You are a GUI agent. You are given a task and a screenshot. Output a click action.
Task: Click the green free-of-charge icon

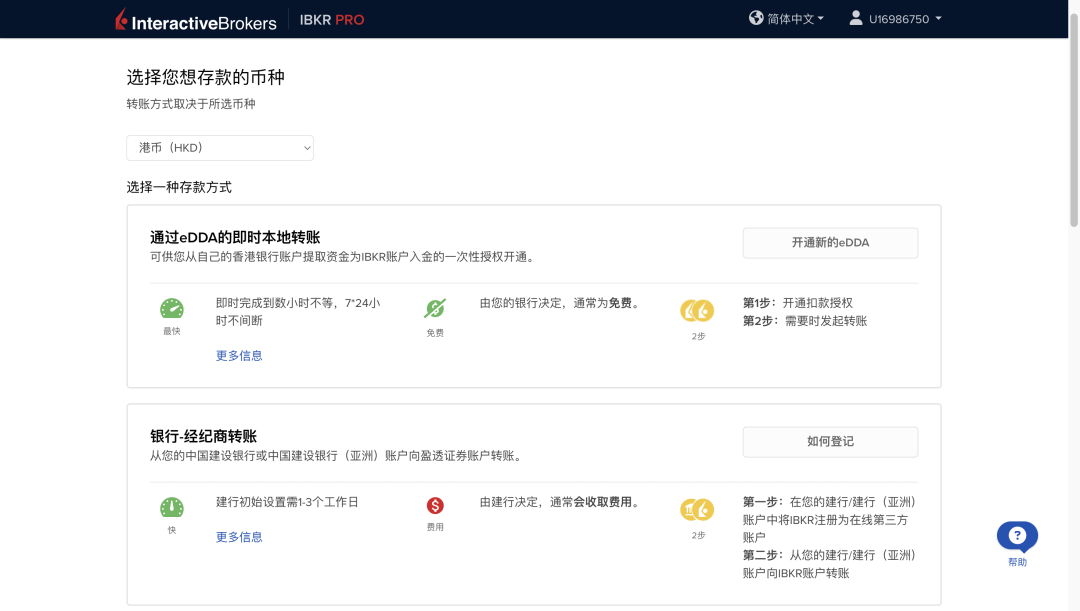(x=435, y=309)
